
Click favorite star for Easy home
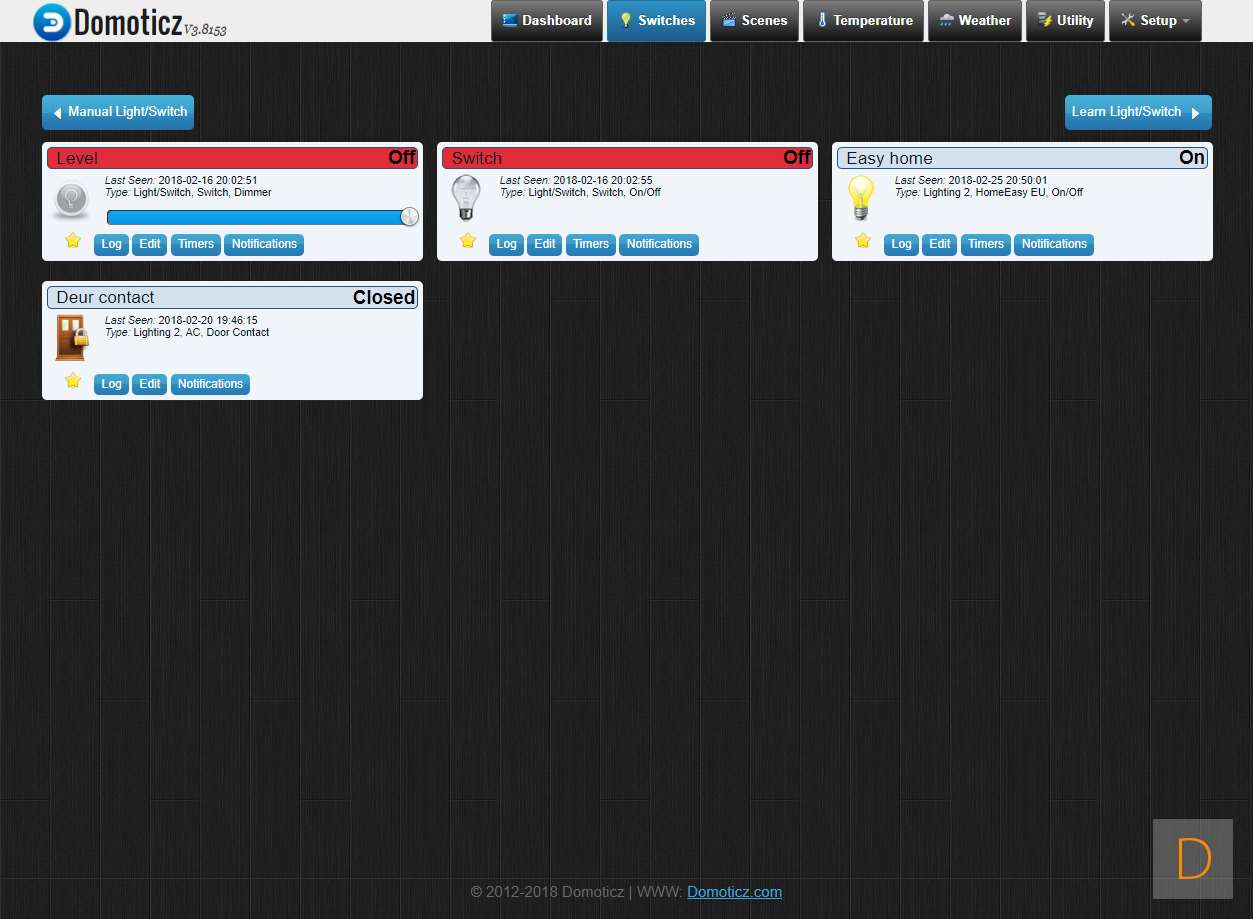click(x=863, y=241)
